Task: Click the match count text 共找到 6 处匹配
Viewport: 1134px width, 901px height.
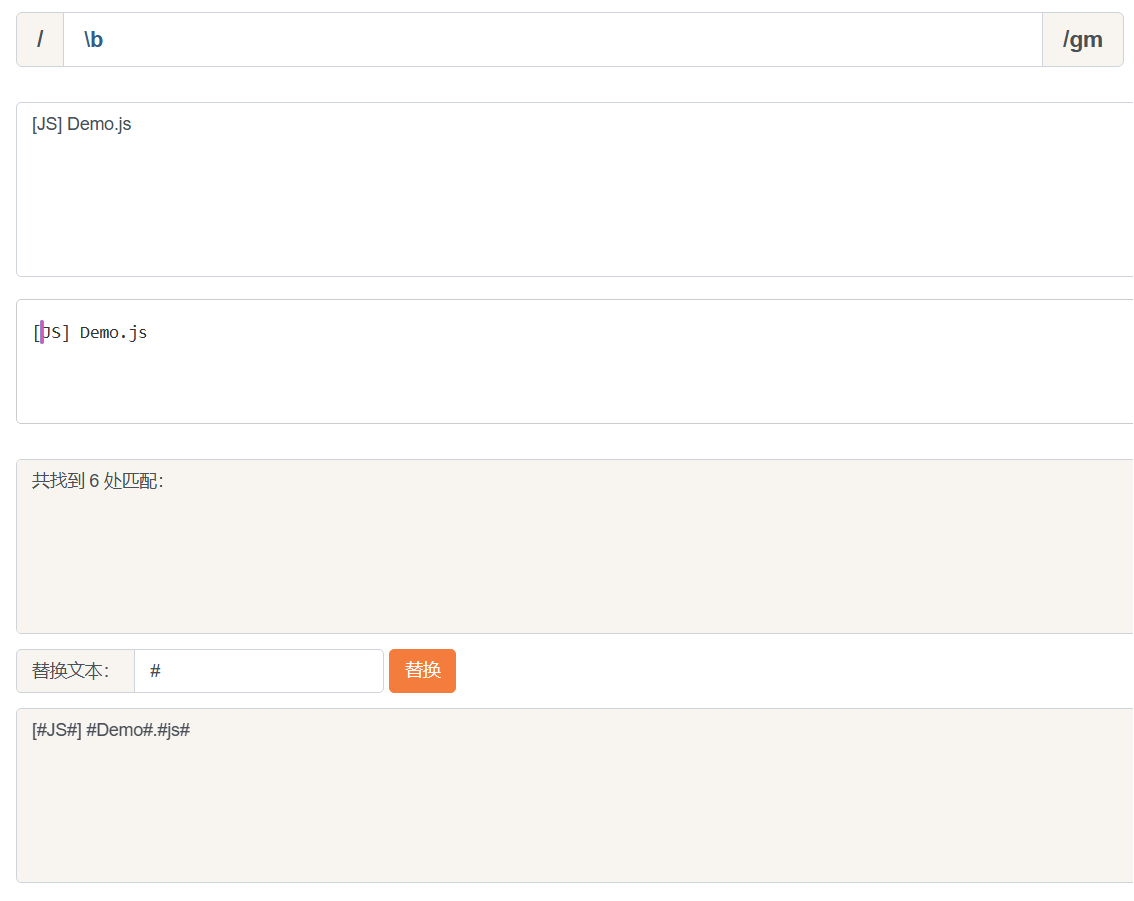Action: pyautogui.click(x=97, y=481)
